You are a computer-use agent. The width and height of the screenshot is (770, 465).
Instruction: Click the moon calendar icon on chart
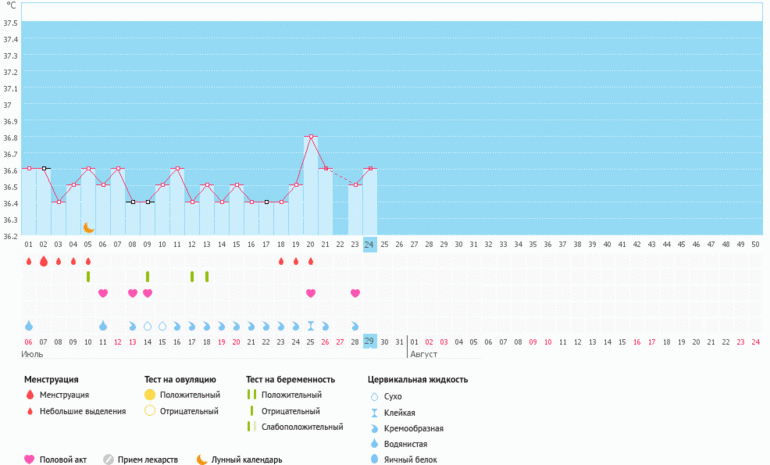click(88, 228)
